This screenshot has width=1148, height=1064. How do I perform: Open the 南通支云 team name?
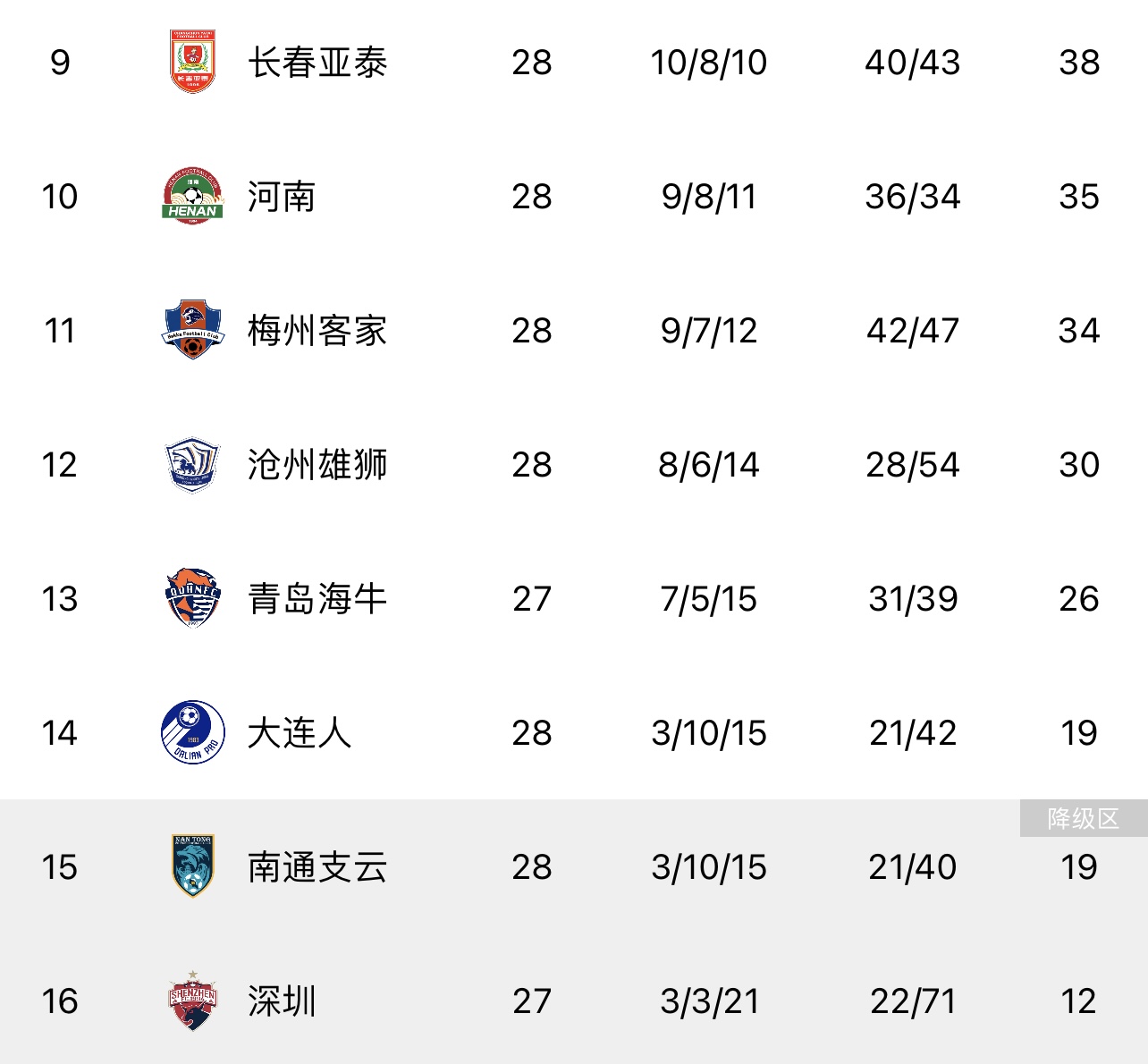tap(317, 867)
